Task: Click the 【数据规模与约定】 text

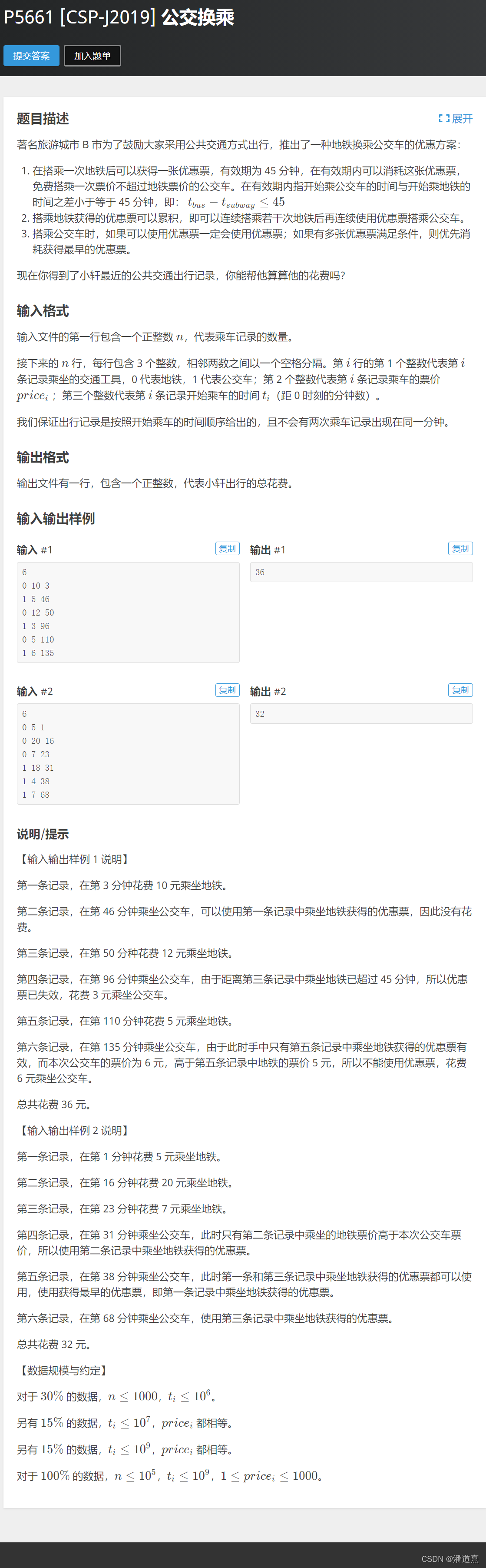Action: (x=64, y=1371)
